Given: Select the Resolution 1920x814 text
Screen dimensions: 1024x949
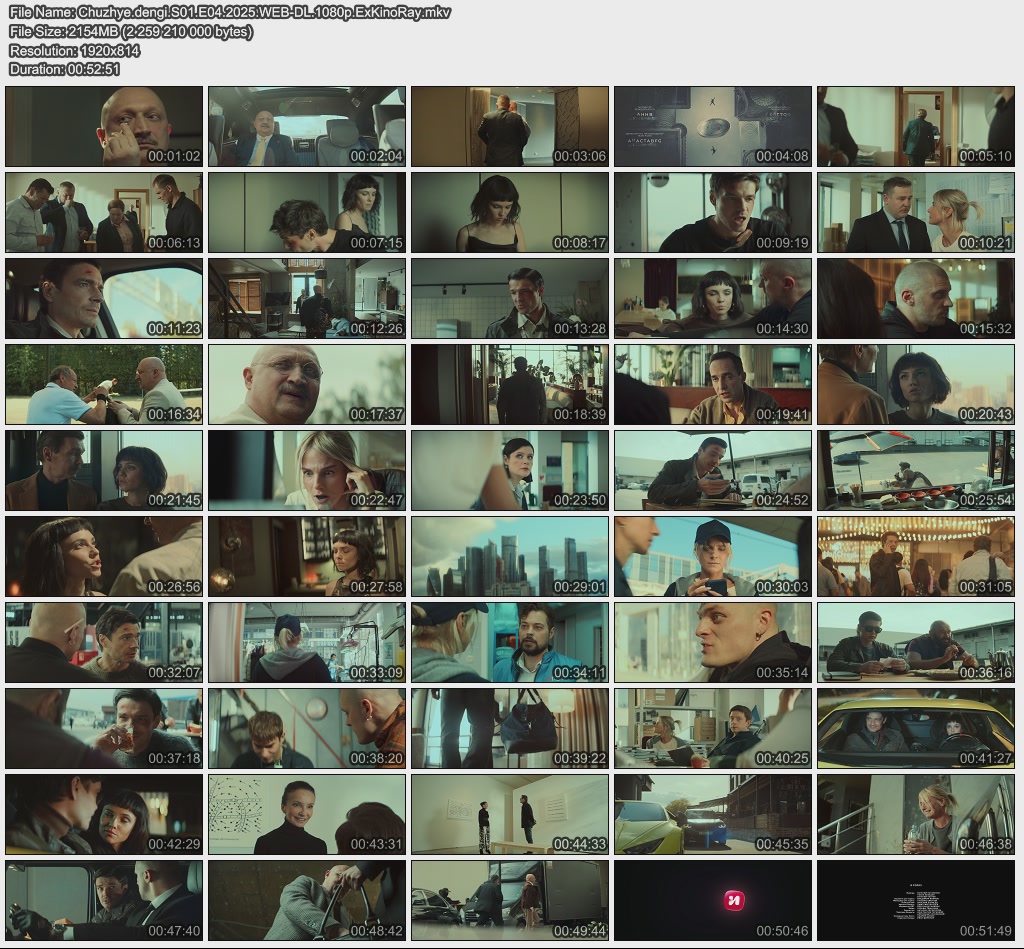Looking at the screenshot, I should tap(74, 50).
